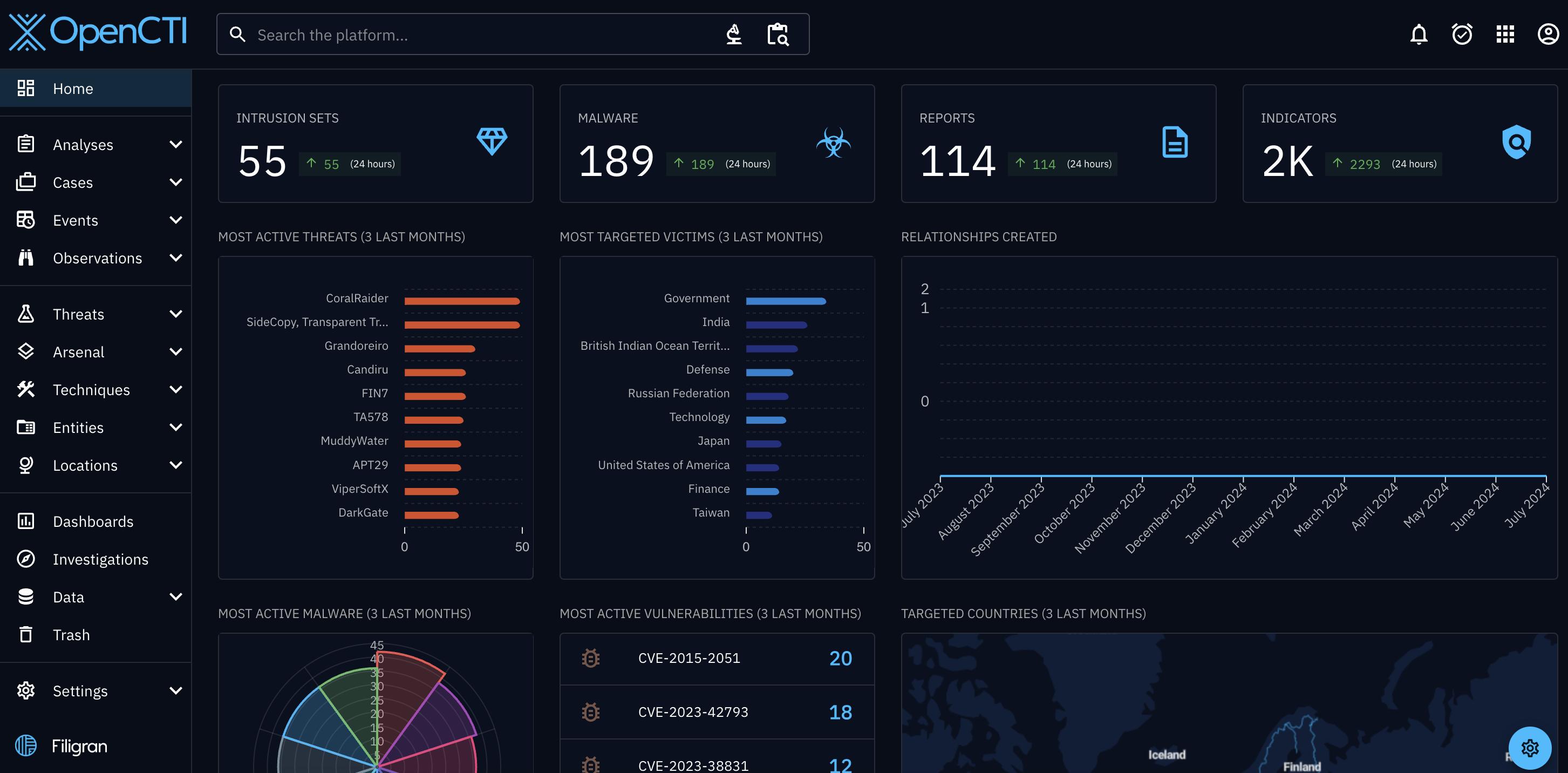
Task: Expand the Data menu chevron
Action: click(x=176, y=596)
